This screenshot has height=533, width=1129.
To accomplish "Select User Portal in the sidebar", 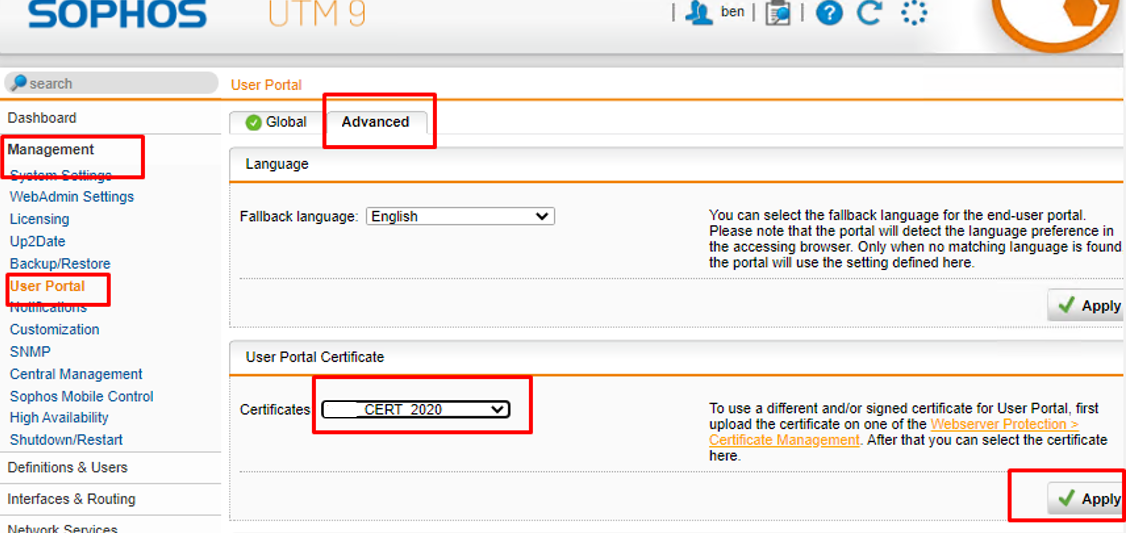I will click(x=47, y=286).
